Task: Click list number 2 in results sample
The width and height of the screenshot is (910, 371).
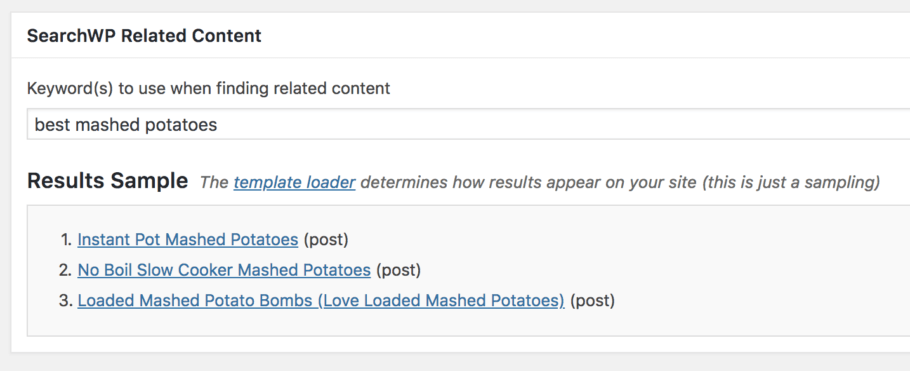Action: tap(66, 270)
